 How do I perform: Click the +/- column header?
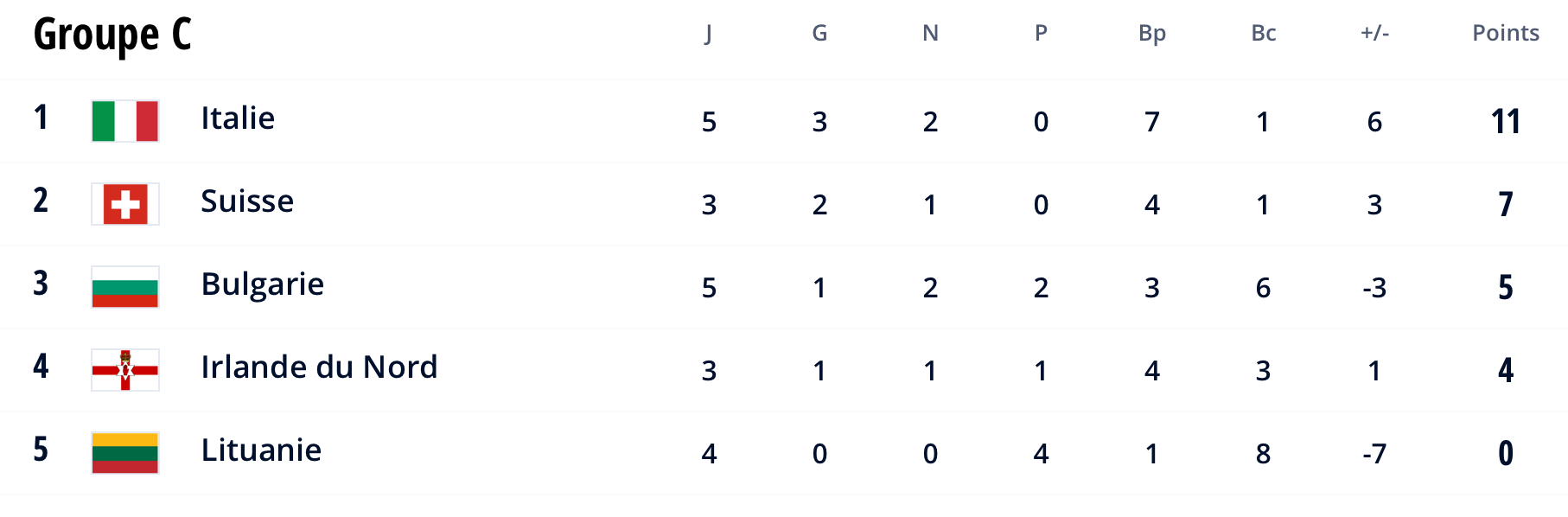(1374, 33)
